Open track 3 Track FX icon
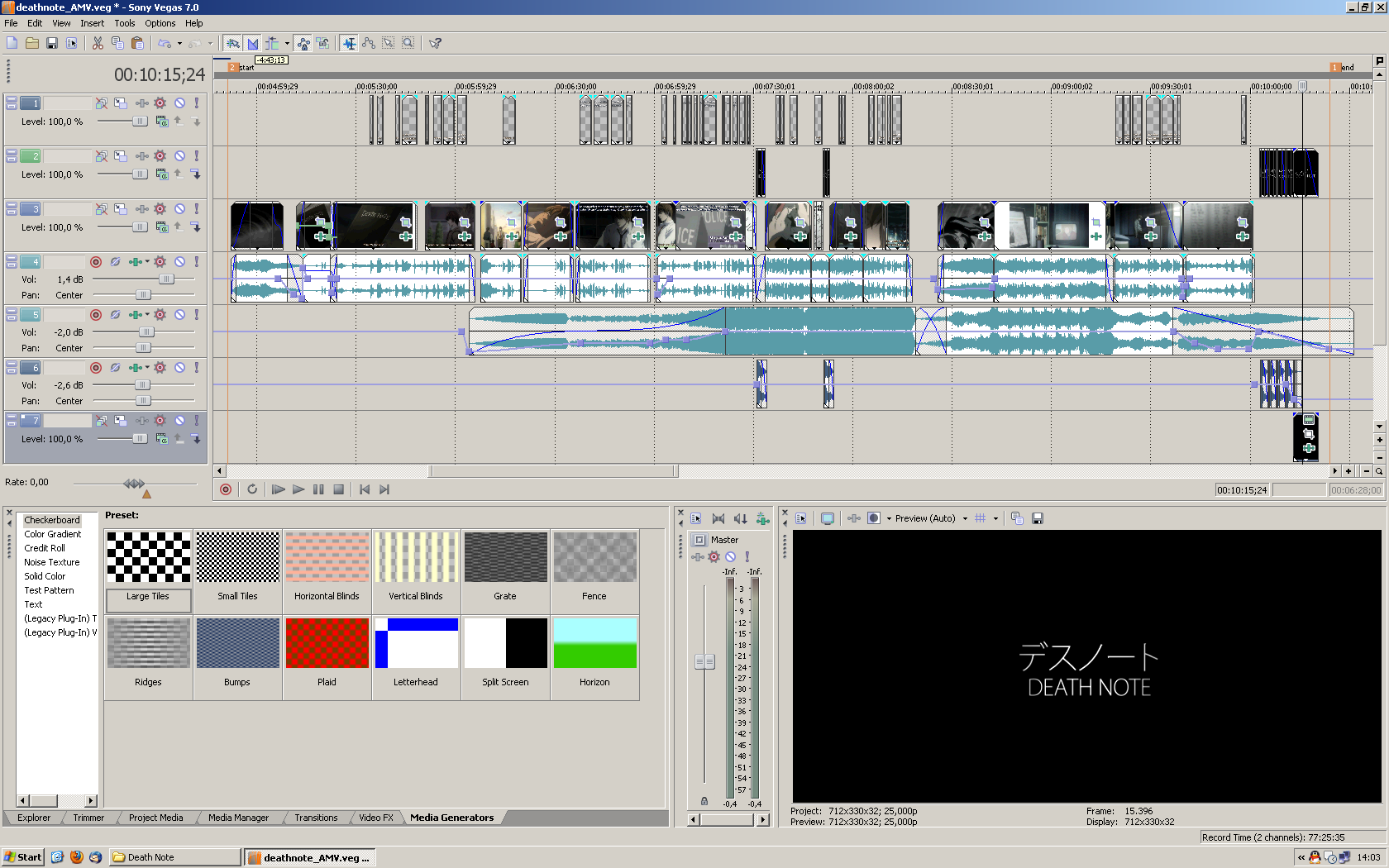Image resolution: width=1389 pixels, height=868 pixels. pos(142,209)
